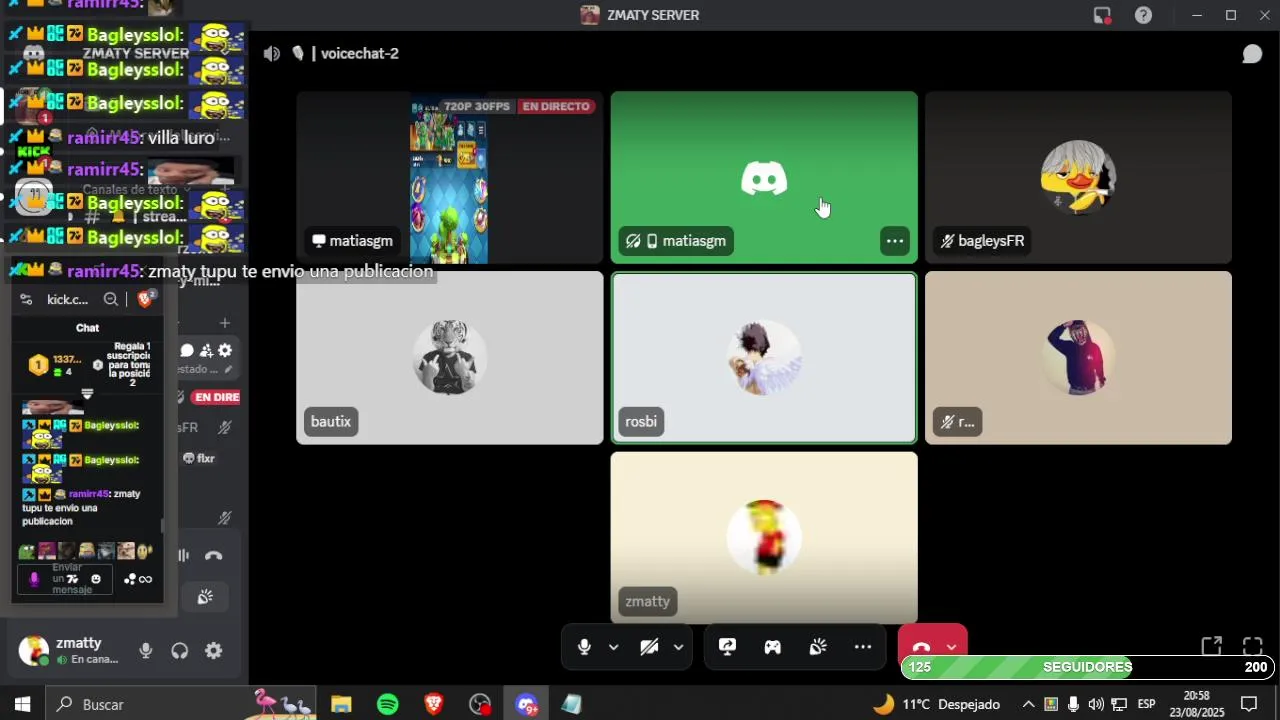
Task: Disconnect from the call with red button
Action: [x=921, y=647]
